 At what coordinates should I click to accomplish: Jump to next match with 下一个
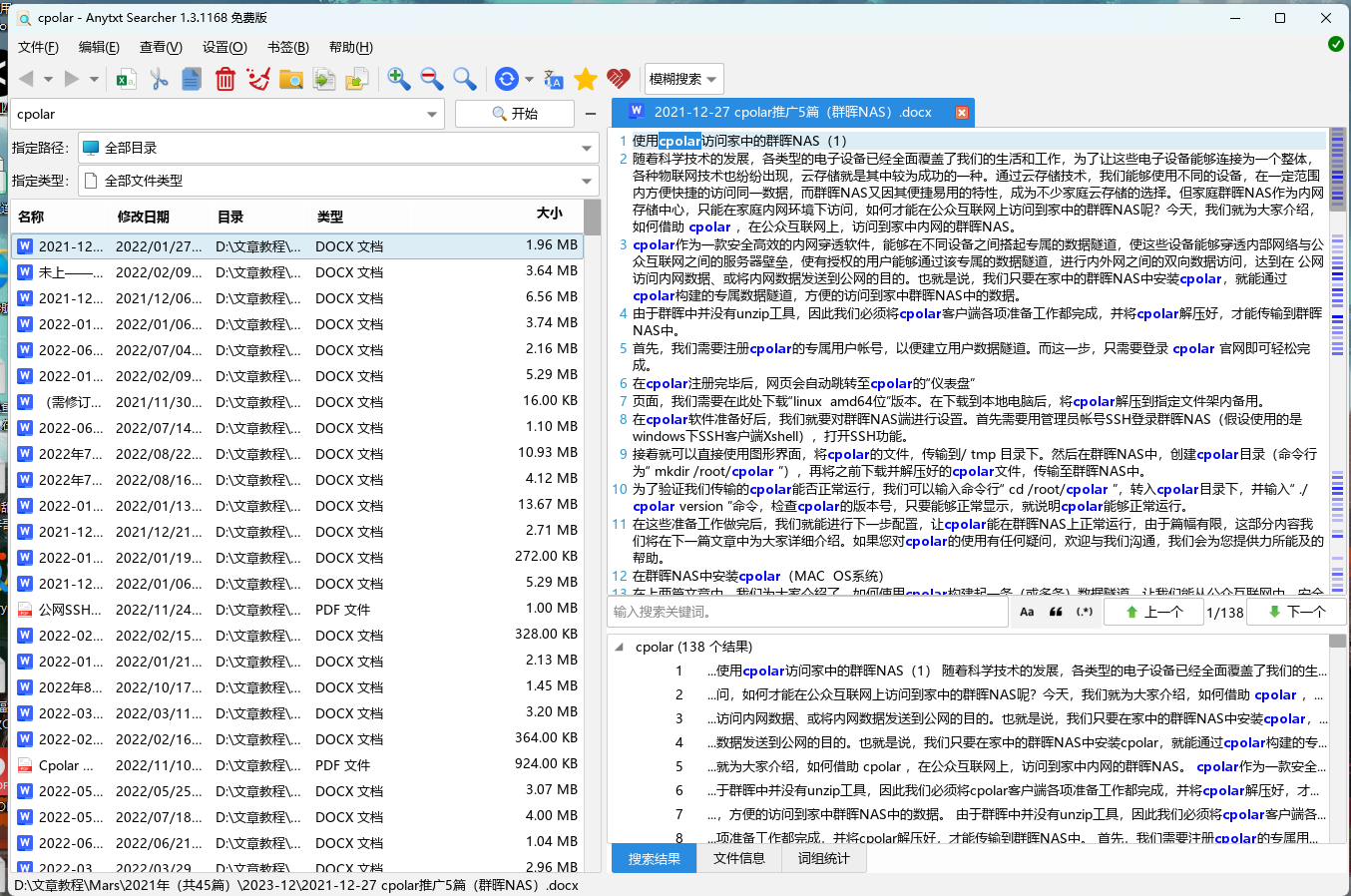(1296, 612)
